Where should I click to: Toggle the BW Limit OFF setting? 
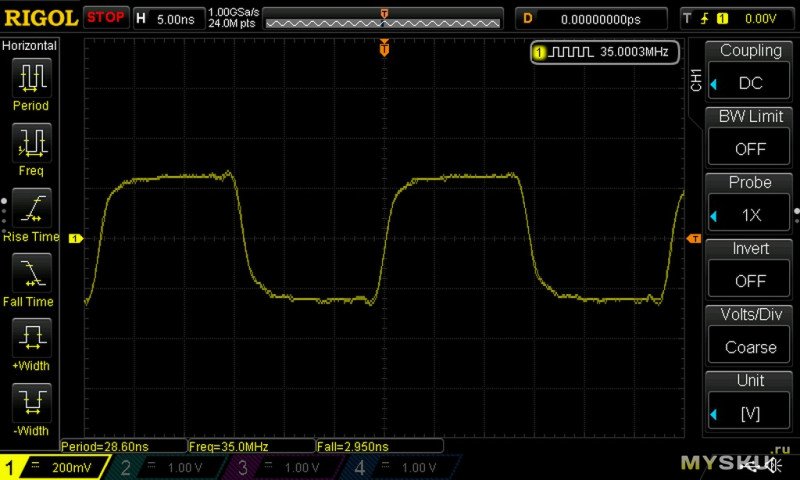(750, 149)
